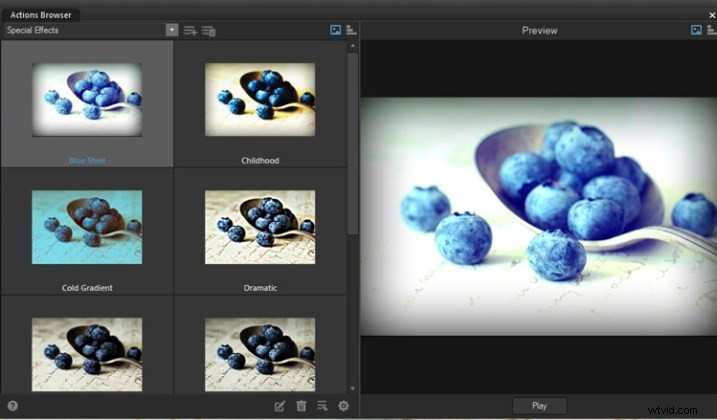The height and width of the screenshot is (420, 717).
Task: Toggle preview pane histogram icon
Action: click(x=712, y=30)
